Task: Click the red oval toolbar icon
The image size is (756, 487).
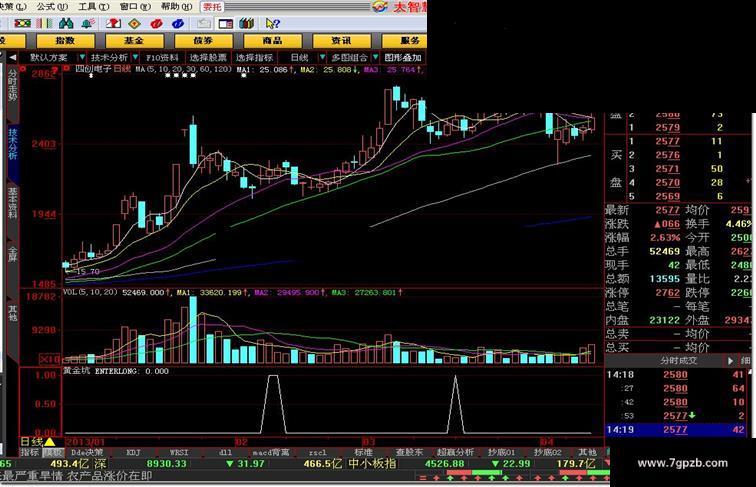Action: click(x=156, y=23)
